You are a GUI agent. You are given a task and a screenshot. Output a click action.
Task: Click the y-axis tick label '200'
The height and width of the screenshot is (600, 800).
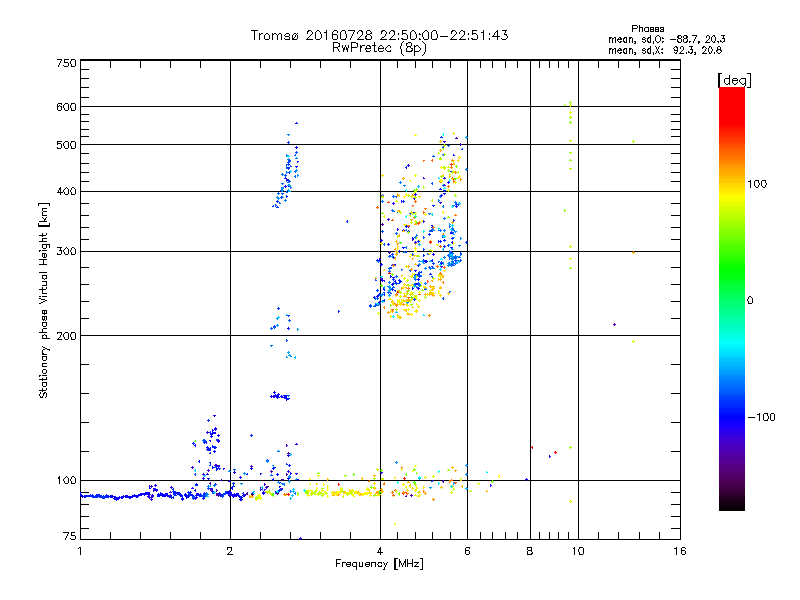pos(67,336)
